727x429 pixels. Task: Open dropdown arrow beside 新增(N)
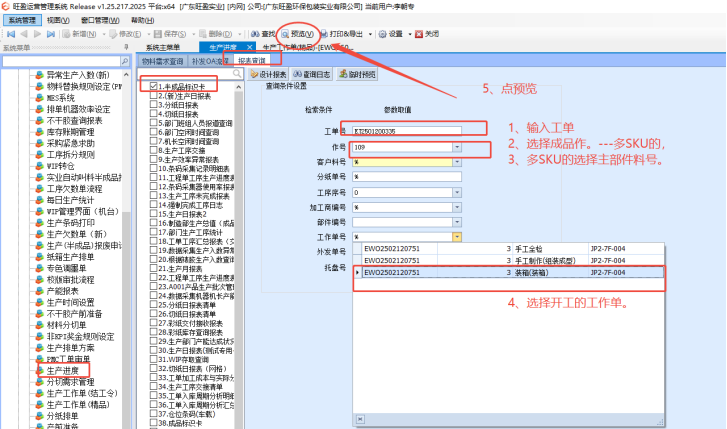[x=103, y=34]
